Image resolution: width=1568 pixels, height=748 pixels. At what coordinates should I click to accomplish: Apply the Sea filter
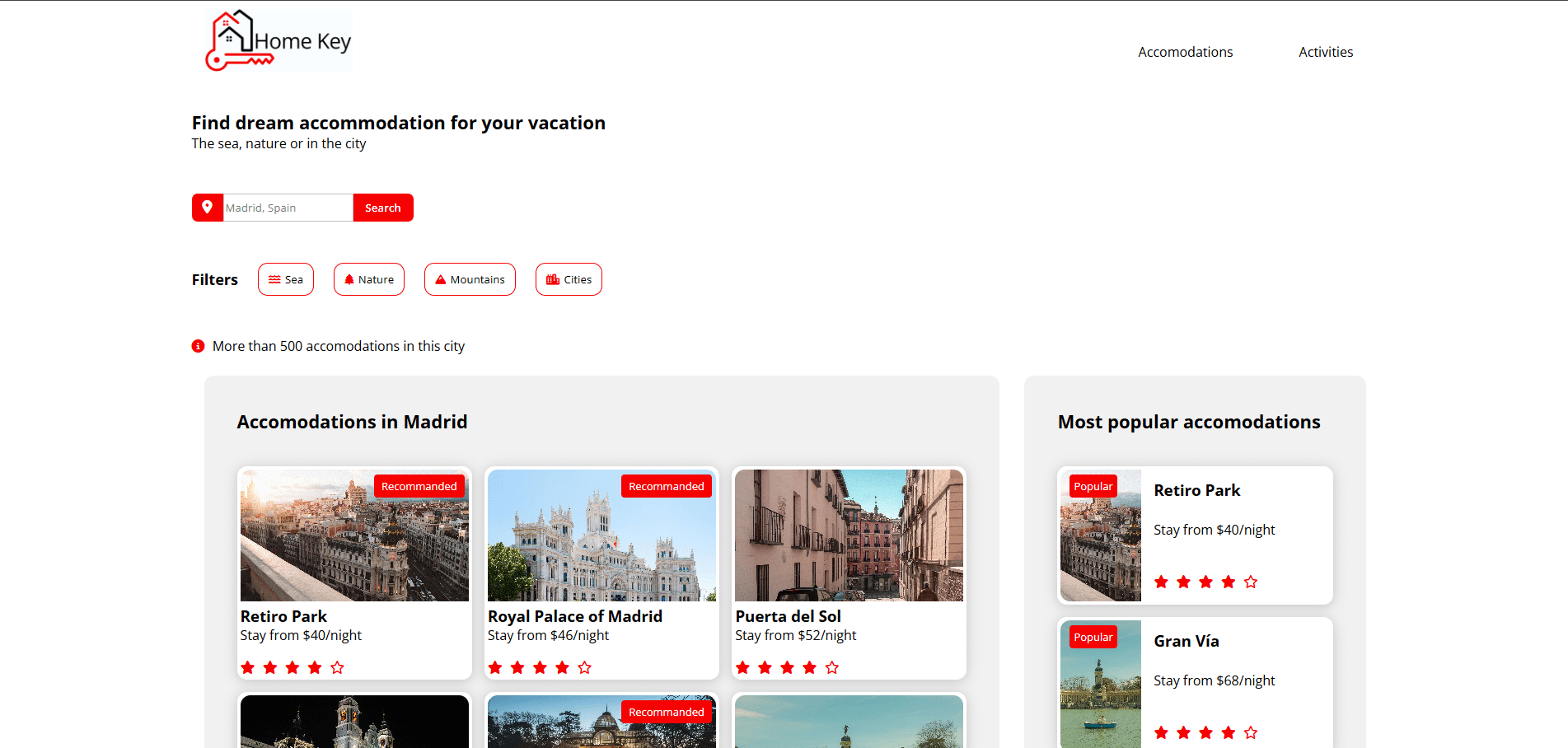pyautogui.click(x=286, y=279)
